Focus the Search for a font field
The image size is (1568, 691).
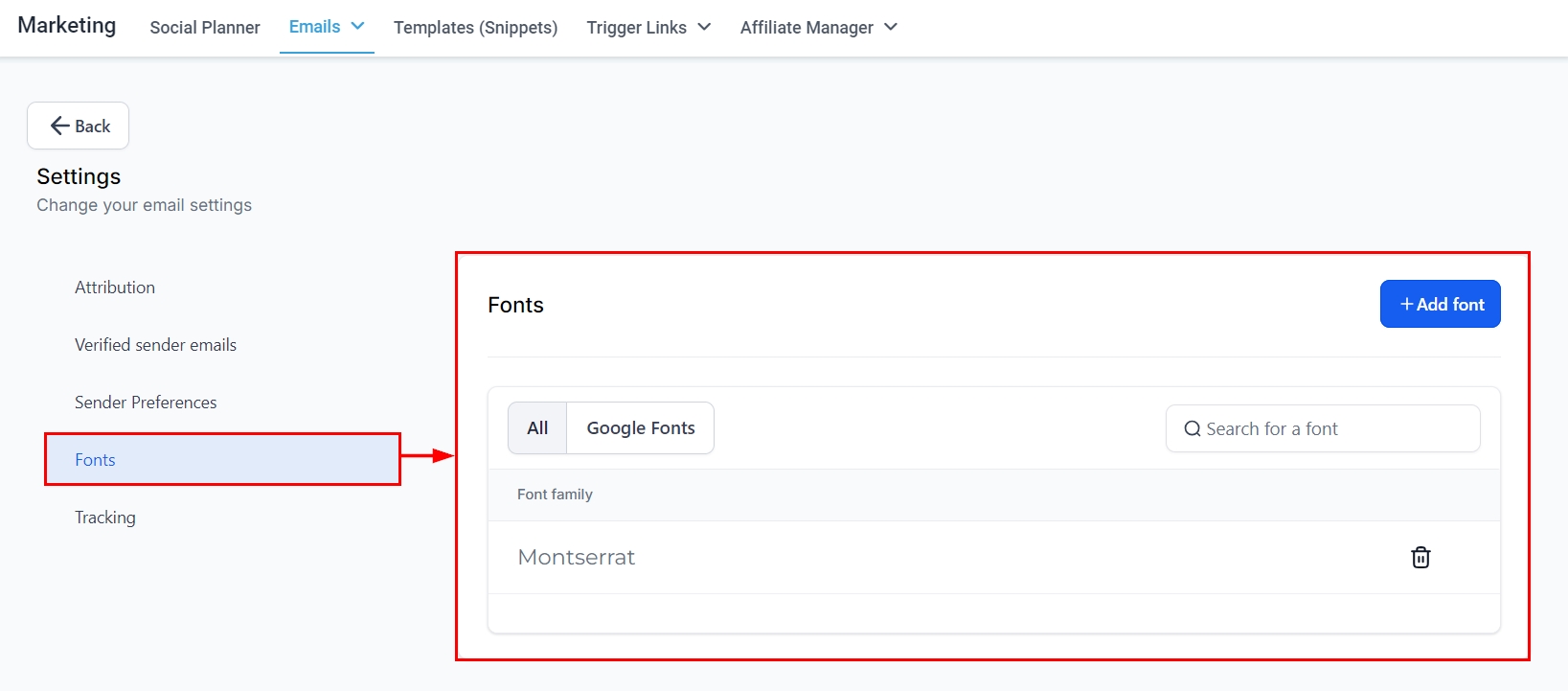point(1331,429)
